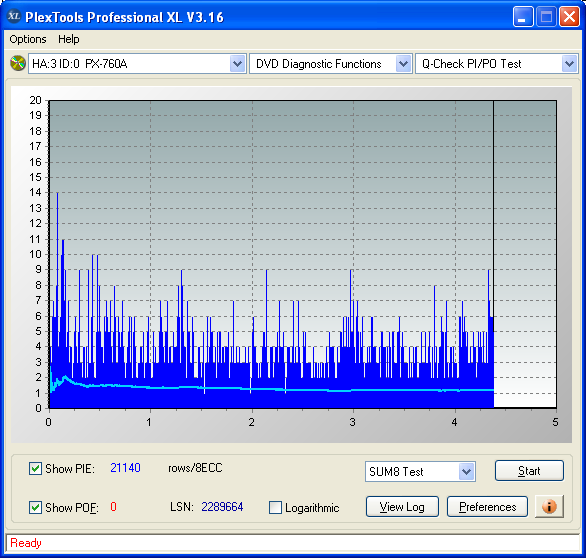Open the Preferences dialog

[487, 507]
